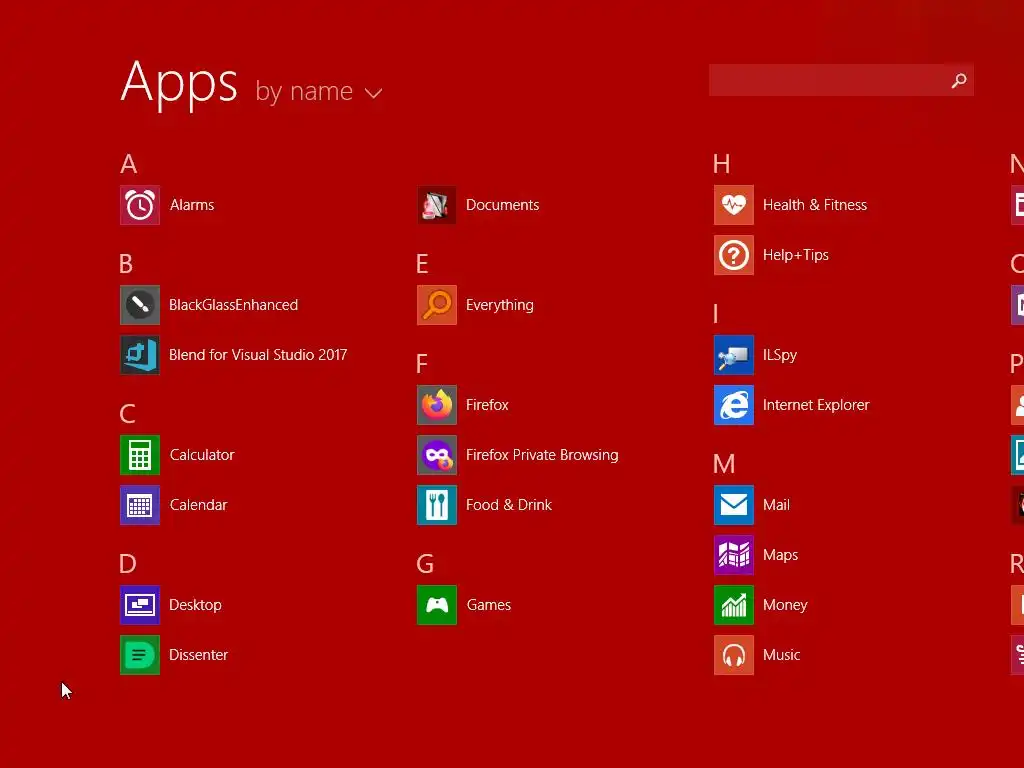Click the 'Internet Explorer' label
1024x768 pixels.
816,405
